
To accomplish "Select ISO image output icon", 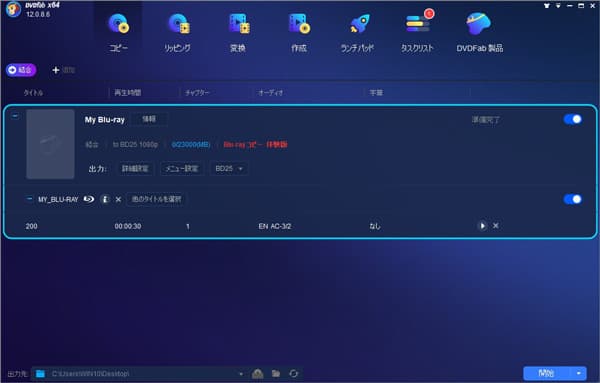I will point(258,374).
